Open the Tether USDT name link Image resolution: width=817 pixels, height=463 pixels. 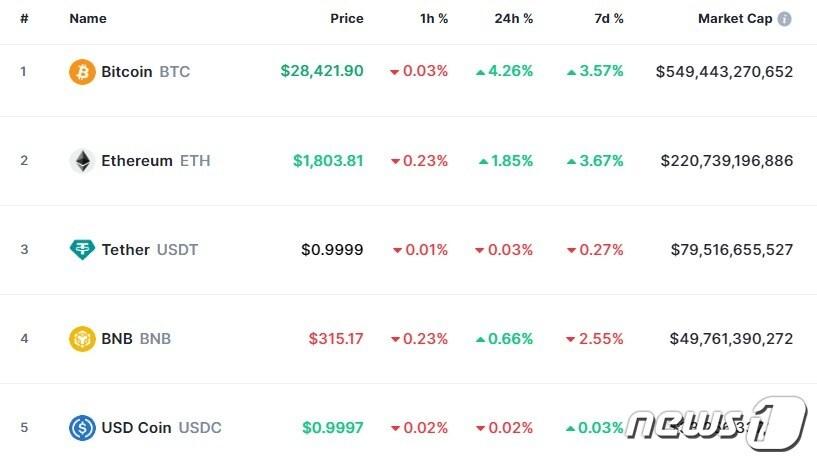pos(149,250)
